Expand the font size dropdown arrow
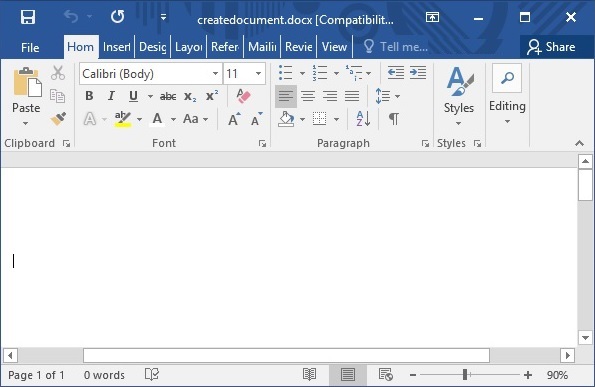Viewport: 595px width, 387px height. tap(258, 74)
